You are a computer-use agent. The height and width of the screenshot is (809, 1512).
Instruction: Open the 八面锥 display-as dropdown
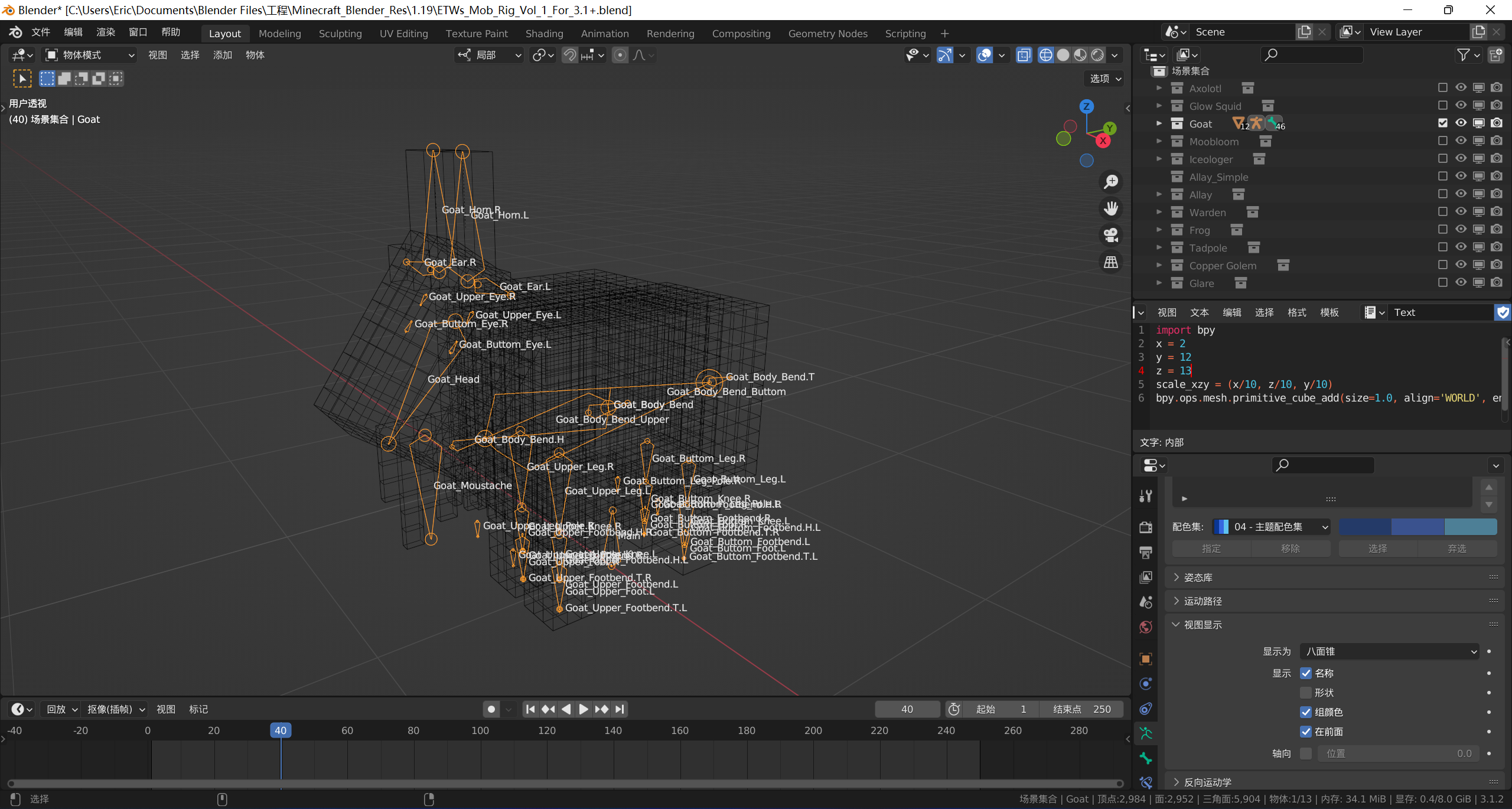pyautogui.click(x=1389, y=651)
